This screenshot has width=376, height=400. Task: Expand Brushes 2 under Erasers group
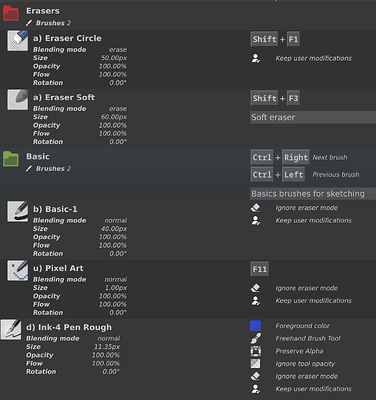49,23
